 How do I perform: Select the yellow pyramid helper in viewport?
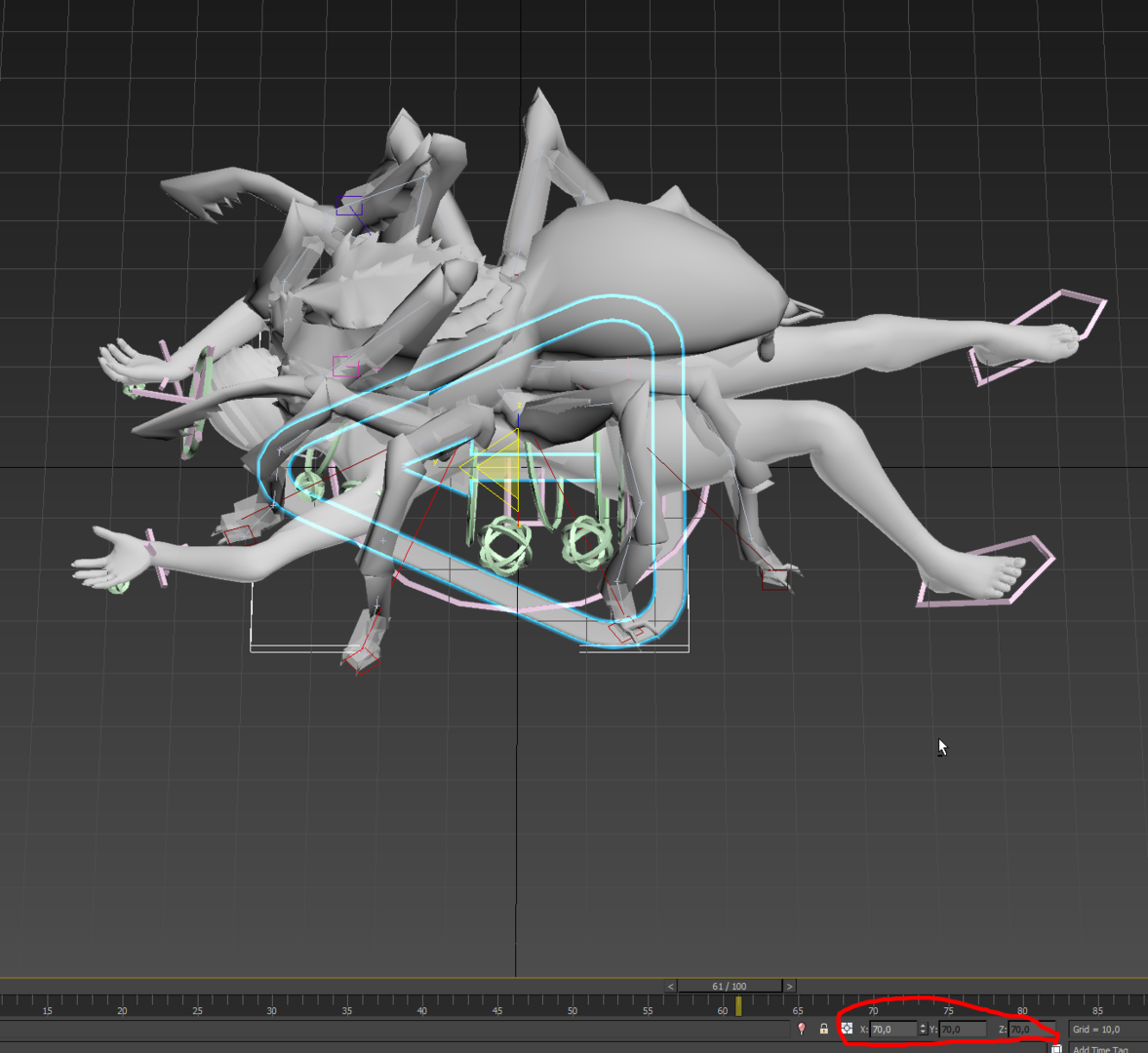(x=500, y=468)
